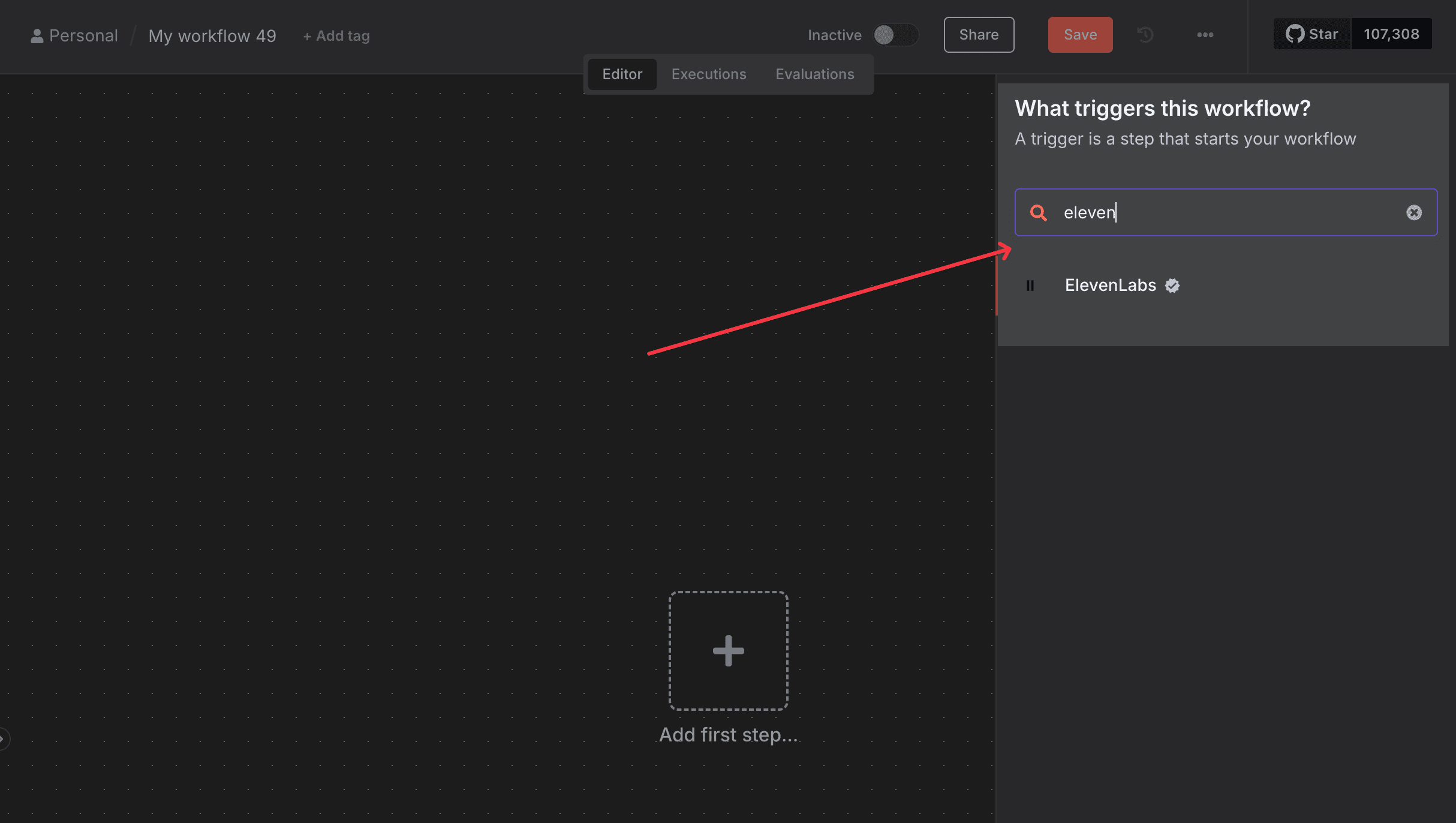Click the ElevenLabs logo in the results list
The width and height of the screenshot is (1456, 823).
1031,286
